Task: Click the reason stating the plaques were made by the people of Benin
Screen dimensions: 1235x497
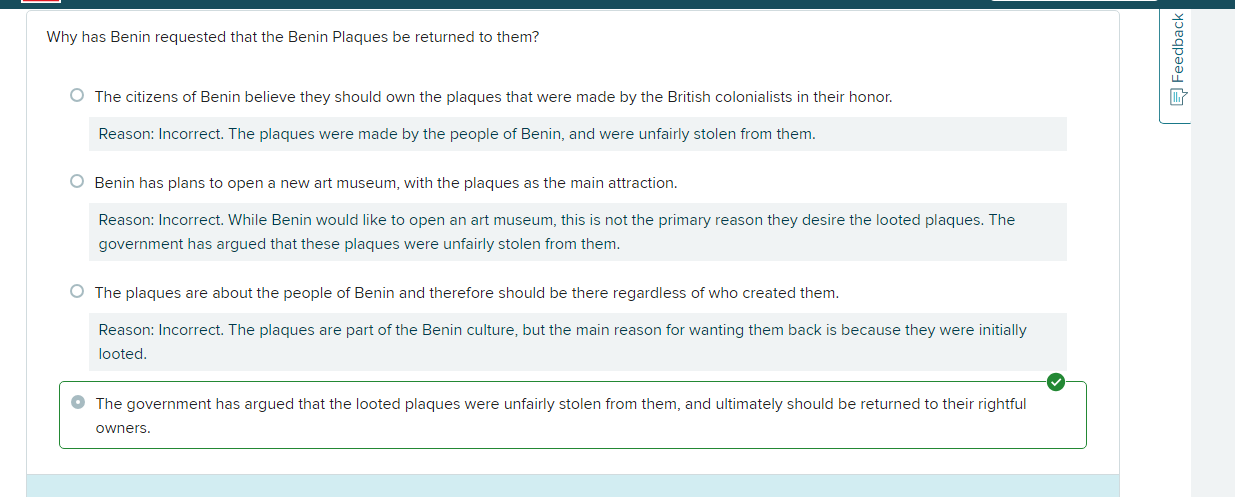Action: click(x=457, y=134)
